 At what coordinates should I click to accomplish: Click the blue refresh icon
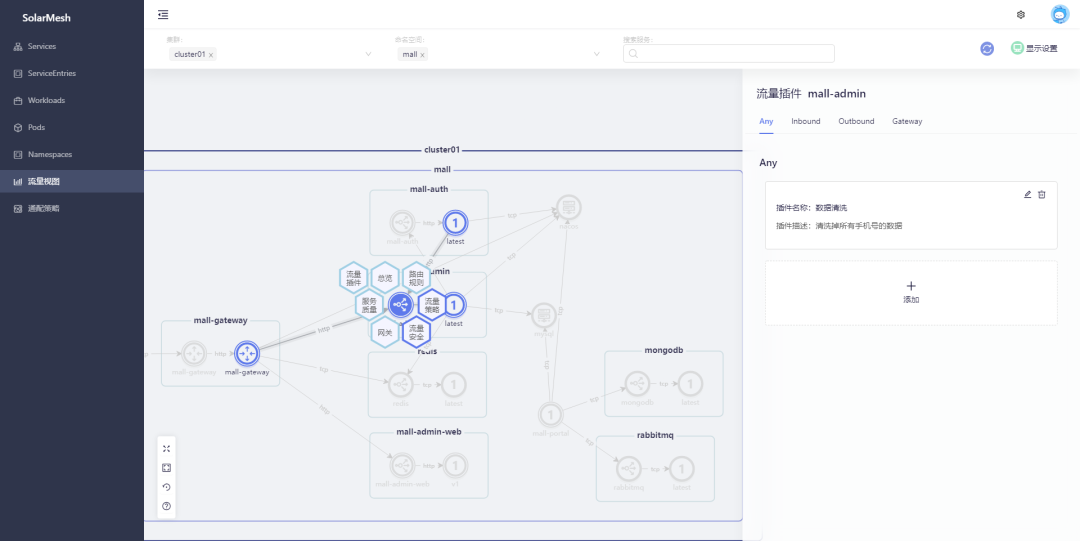point(987,48)
